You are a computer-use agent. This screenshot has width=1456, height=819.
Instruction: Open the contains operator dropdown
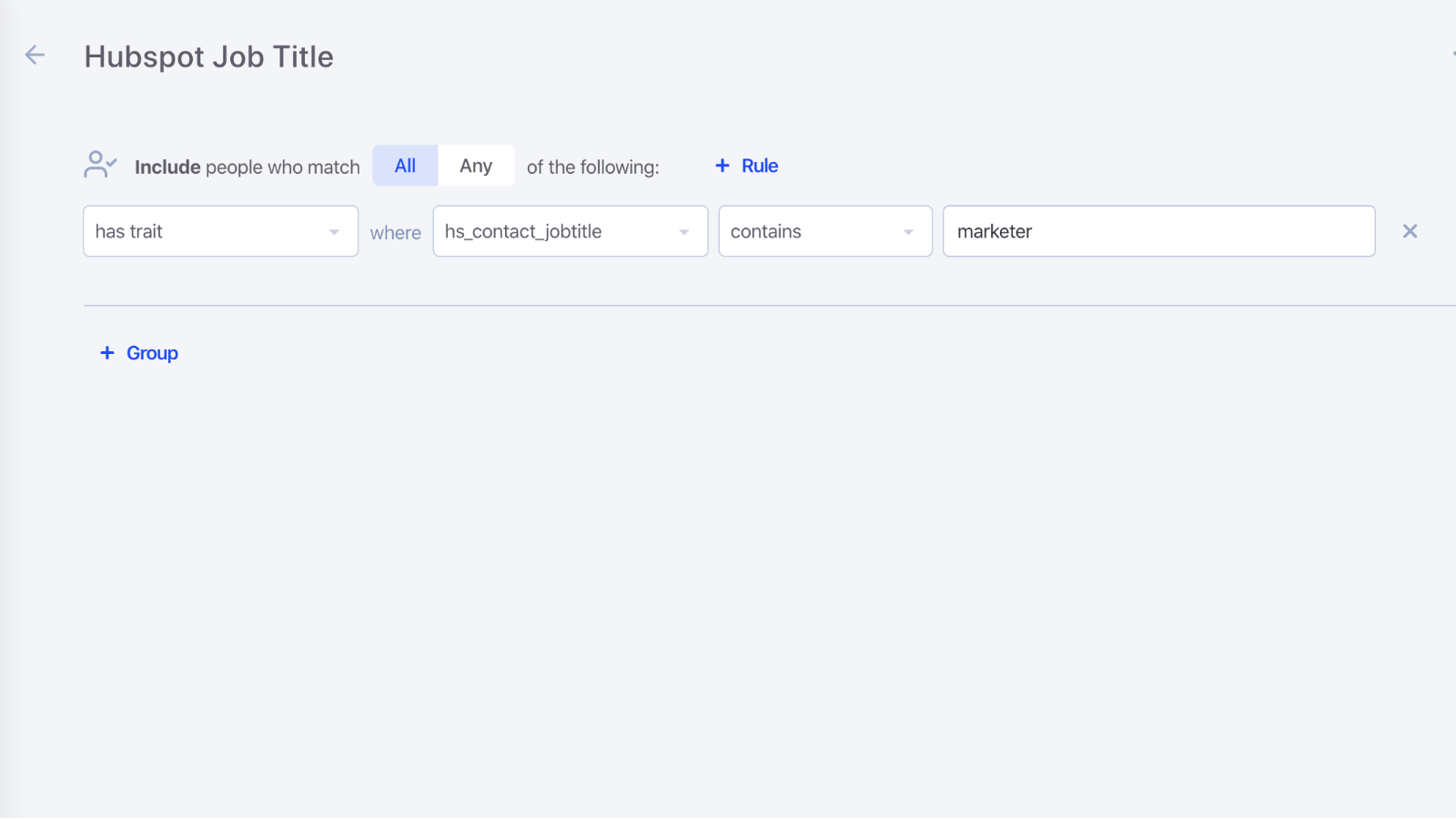tap(824, 231)
